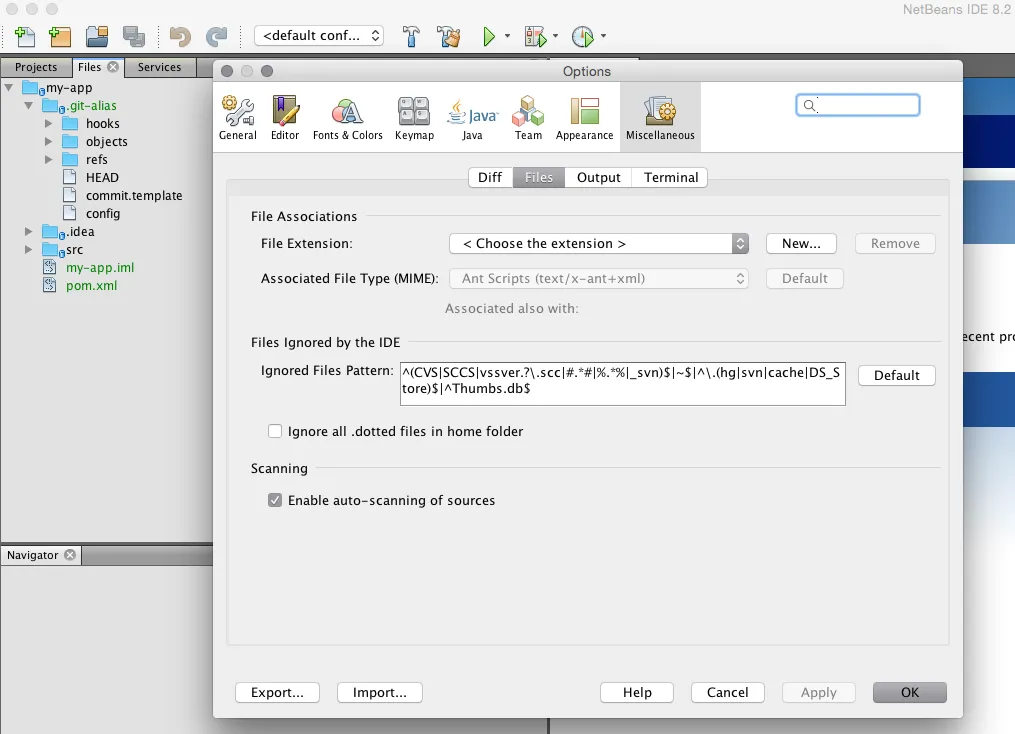Click the Import... button
The height and width of the screenshot is (734, 1015).
(380, 693)
